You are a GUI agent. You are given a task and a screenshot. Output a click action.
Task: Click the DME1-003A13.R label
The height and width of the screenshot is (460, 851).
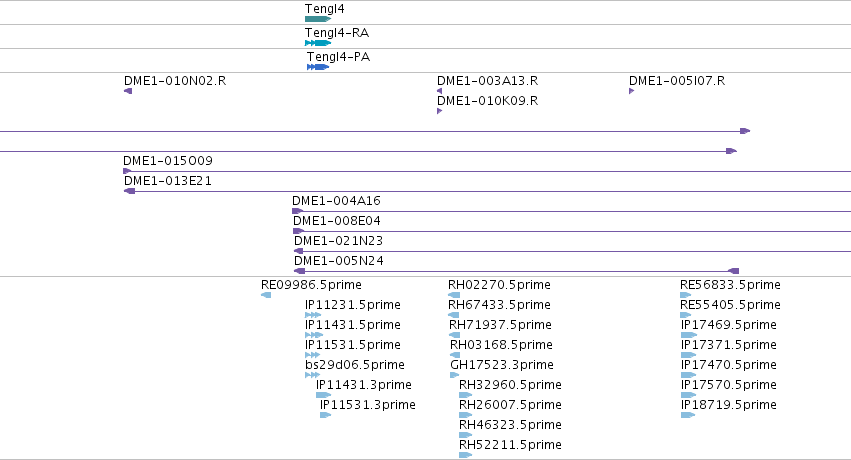tap(487, 81)
